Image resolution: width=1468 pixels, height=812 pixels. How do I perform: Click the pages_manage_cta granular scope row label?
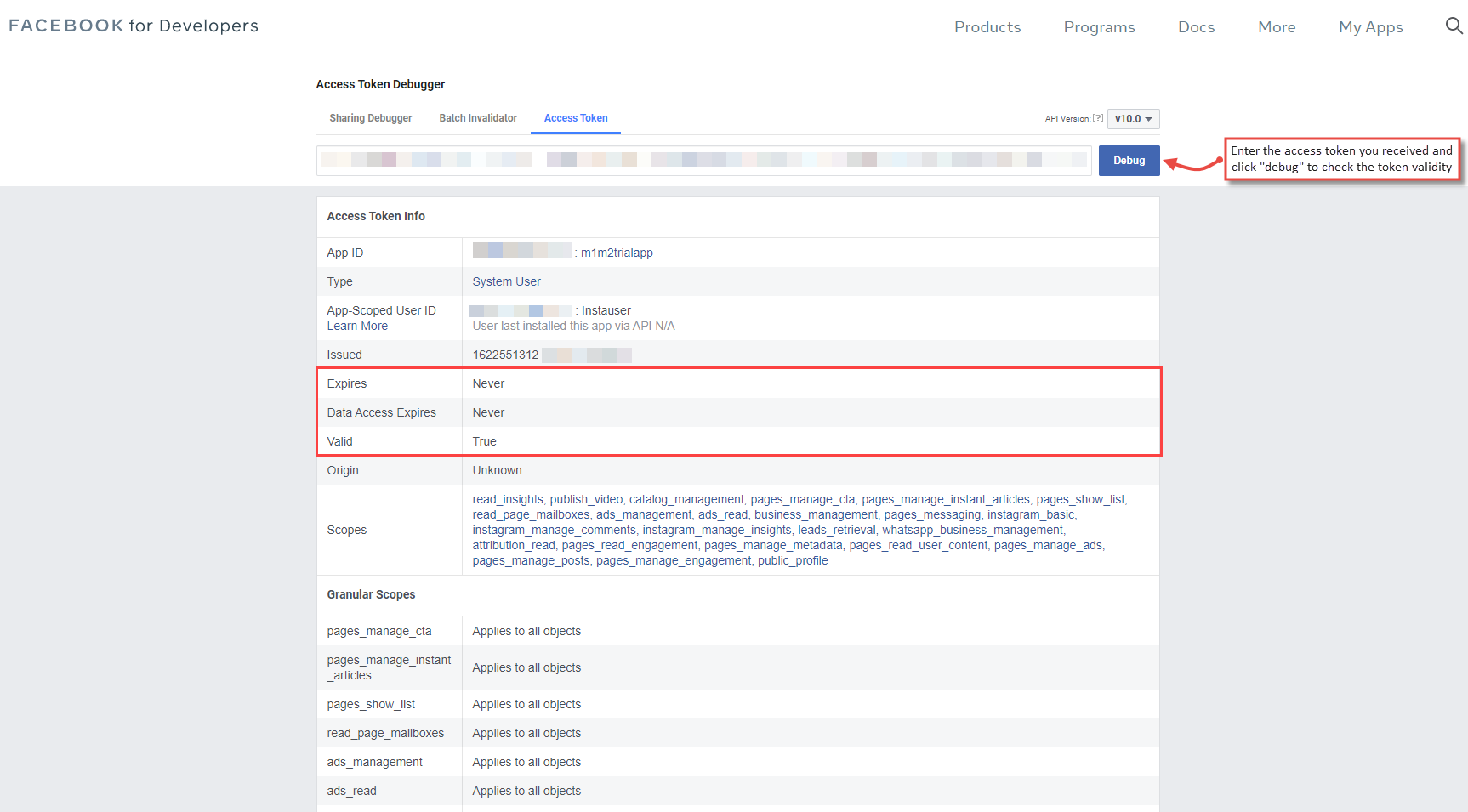click(379, 631)
